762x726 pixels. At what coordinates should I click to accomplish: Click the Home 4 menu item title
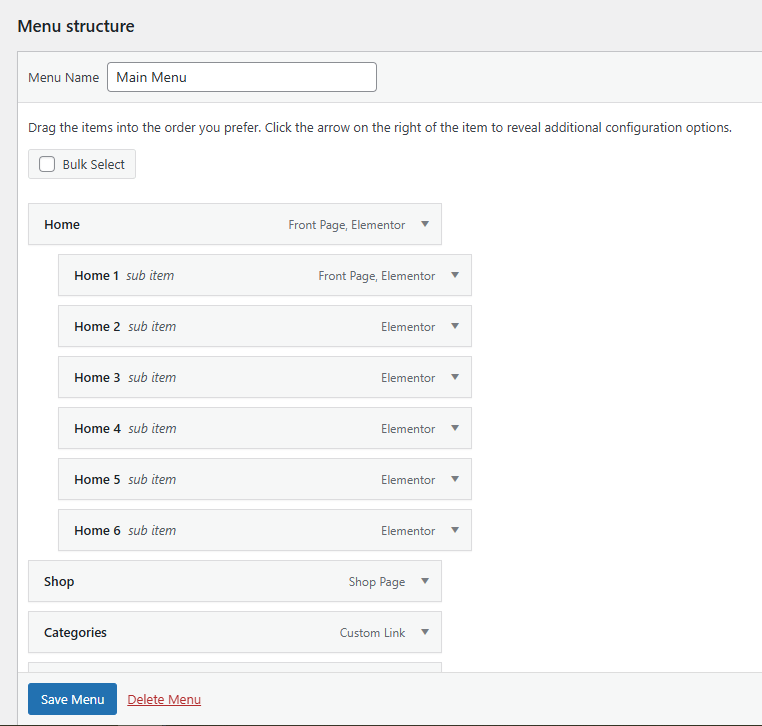coord(97,429)
